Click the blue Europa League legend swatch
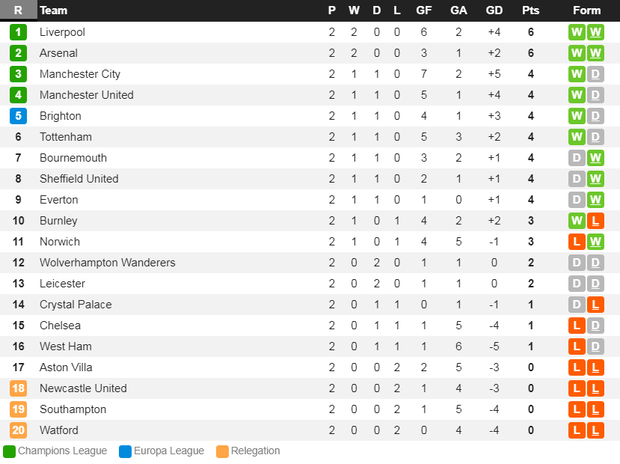This screenshot has height=464, width=620. (125, 451)
